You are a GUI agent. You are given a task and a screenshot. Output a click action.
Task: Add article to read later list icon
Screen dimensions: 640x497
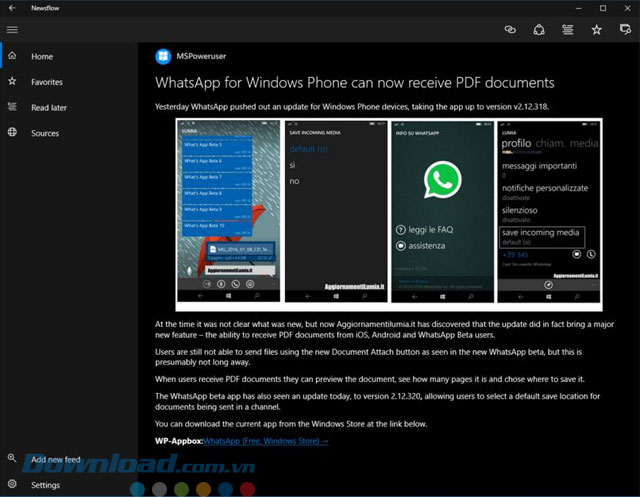coord(568,29)
